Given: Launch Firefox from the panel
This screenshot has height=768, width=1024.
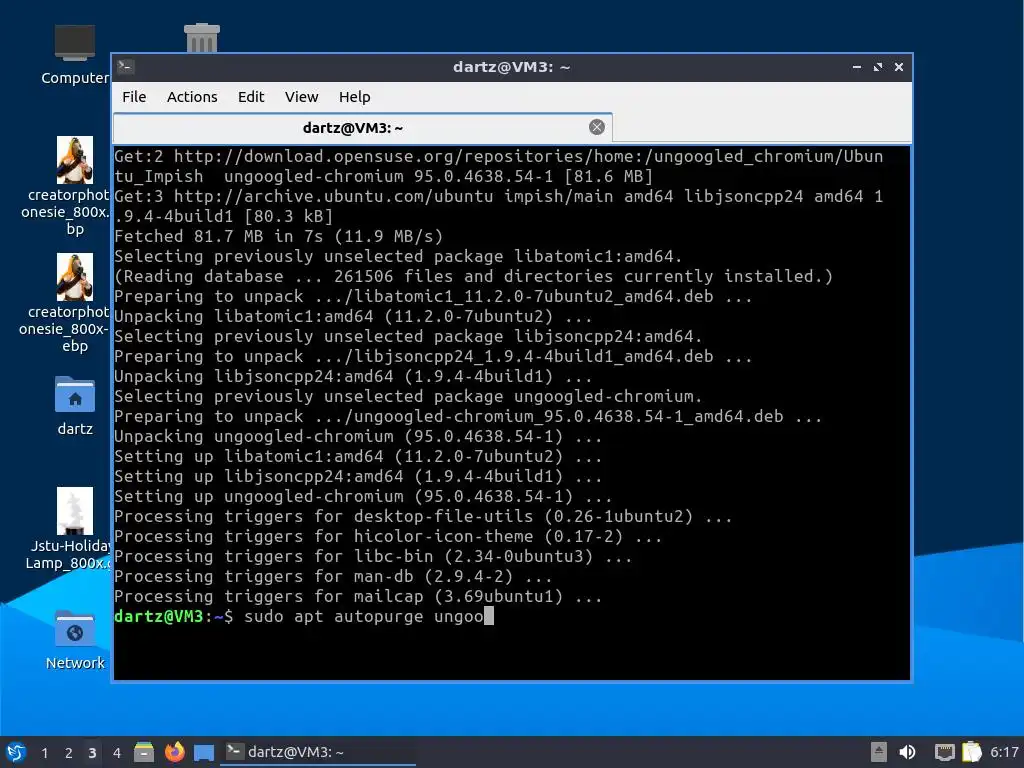Looking at the screenshot, I should 174,752.
